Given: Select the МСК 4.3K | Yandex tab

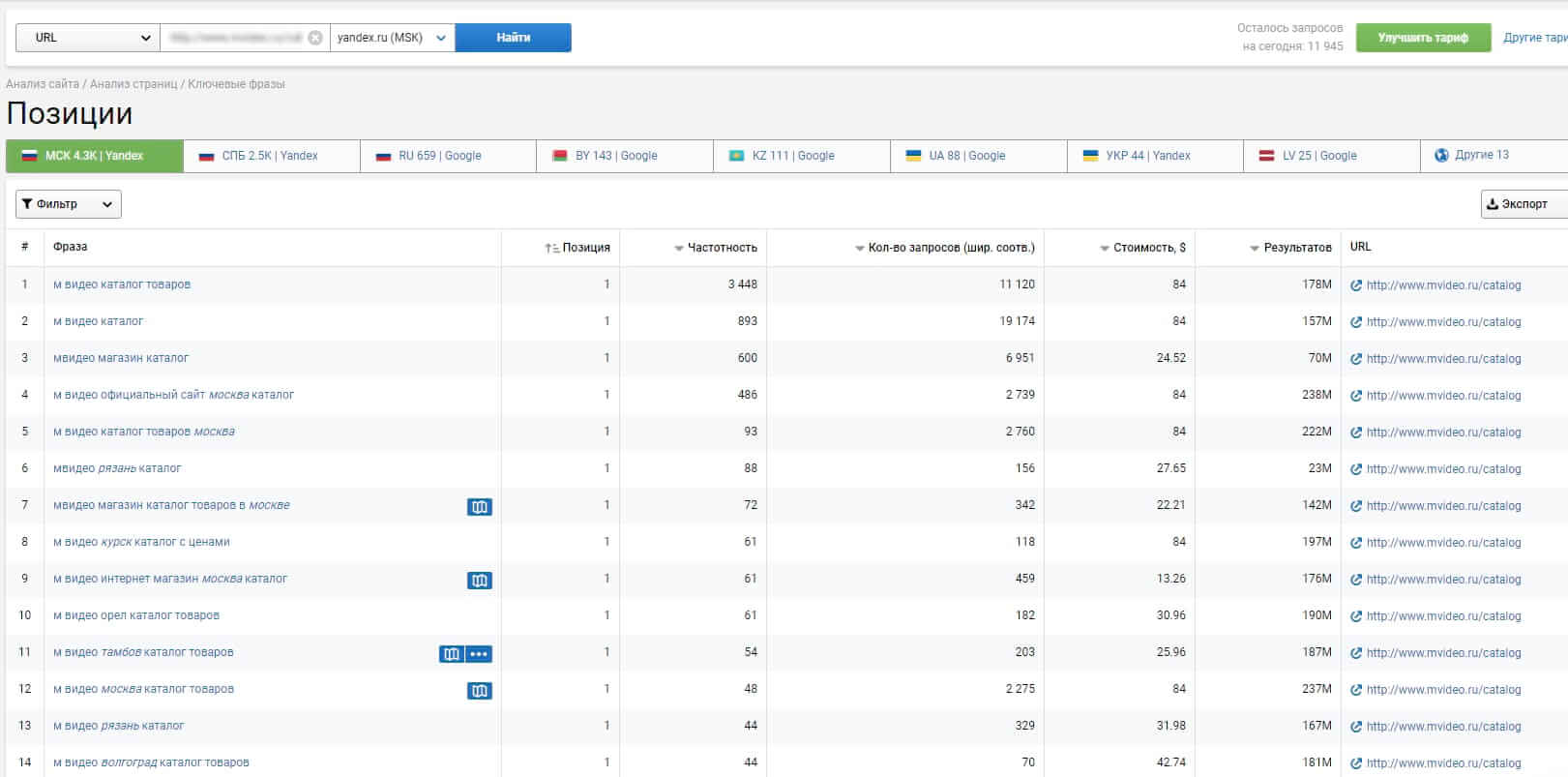Looking at the screenshot, I should pyautogui.click(x=94, y=156).
